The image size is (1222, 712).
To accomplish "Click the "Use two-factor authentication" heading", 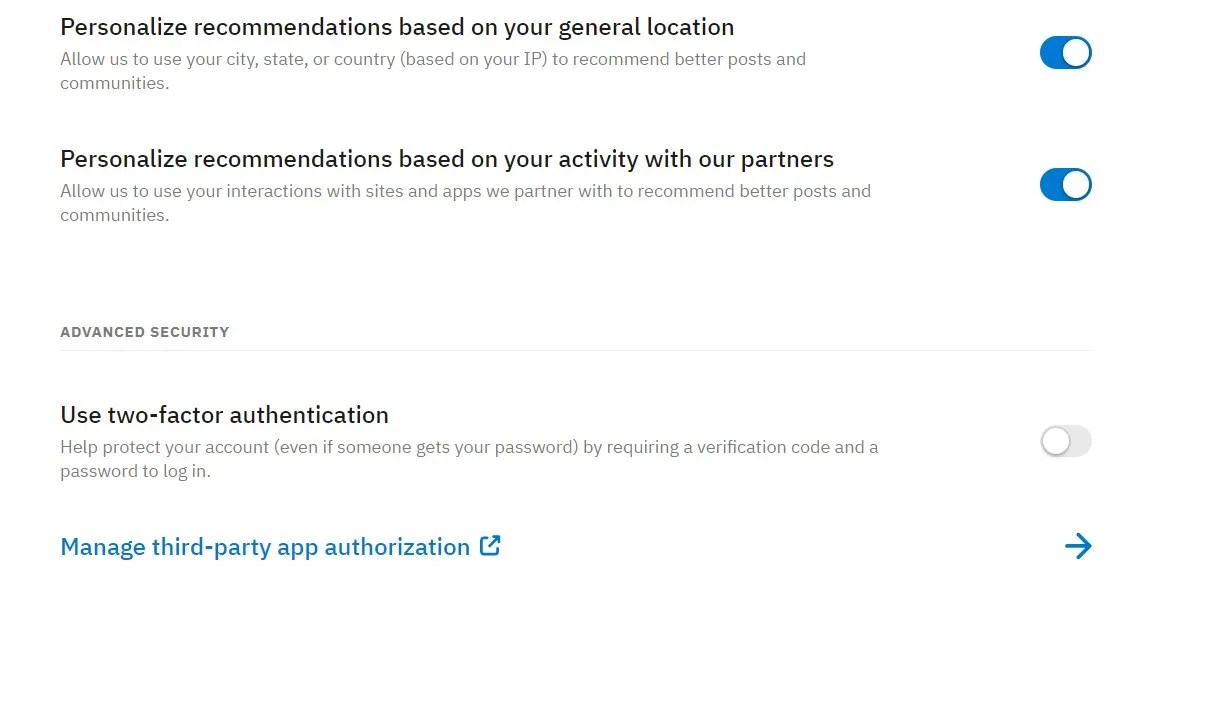I will 224,415.
